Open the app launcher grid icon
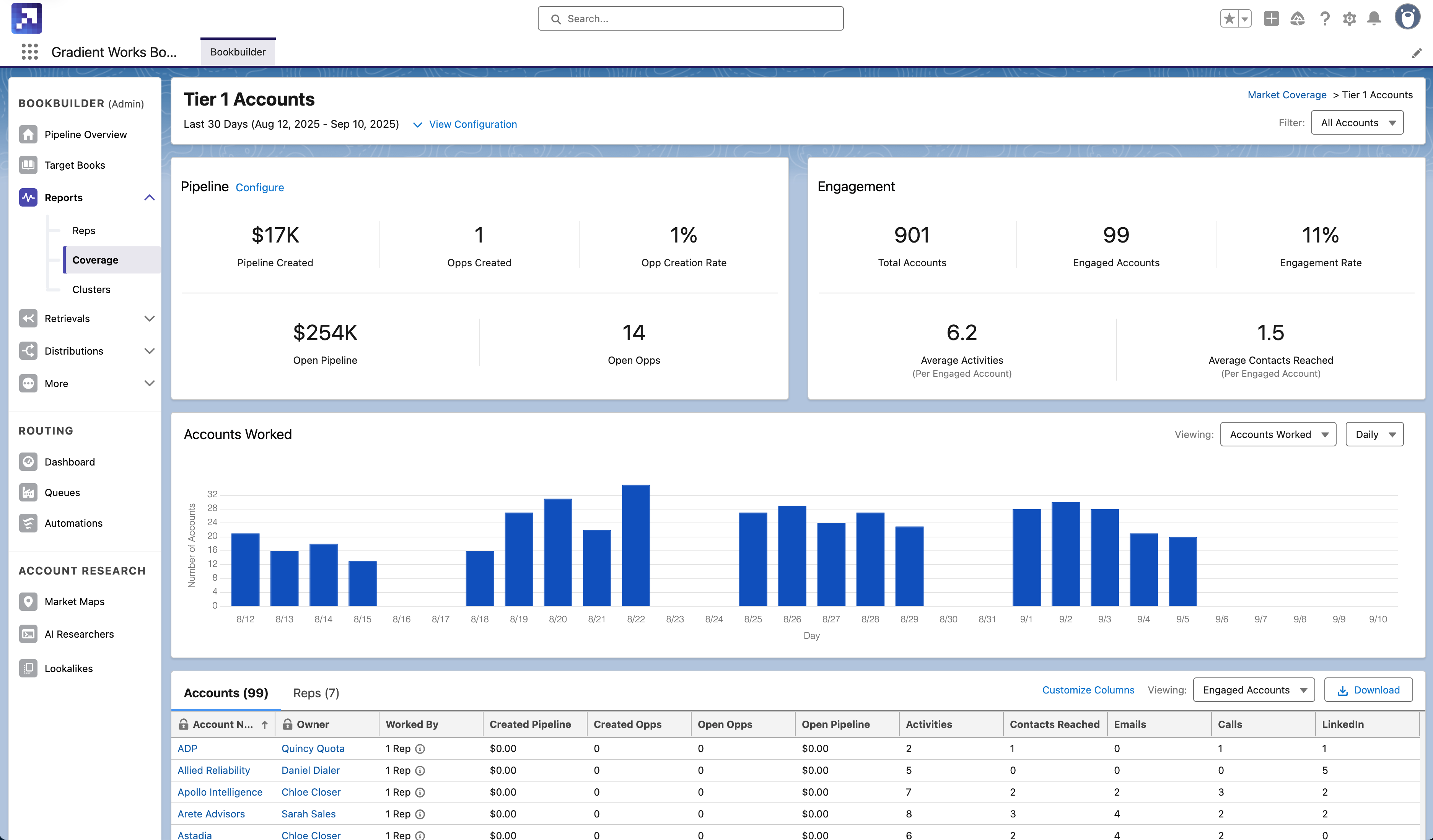Image resolution: width=1433 pixels, height=840 pixels. (x=29, y=52)
